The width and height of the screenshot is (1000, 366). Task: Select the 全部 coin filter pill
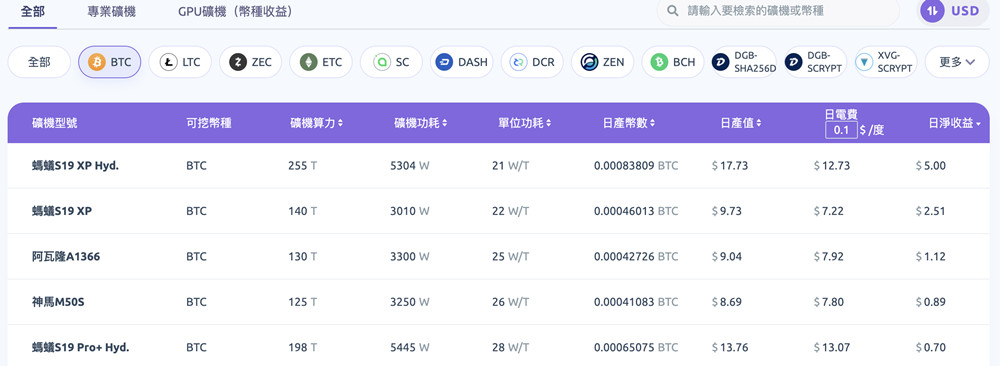tap(39, 62)
